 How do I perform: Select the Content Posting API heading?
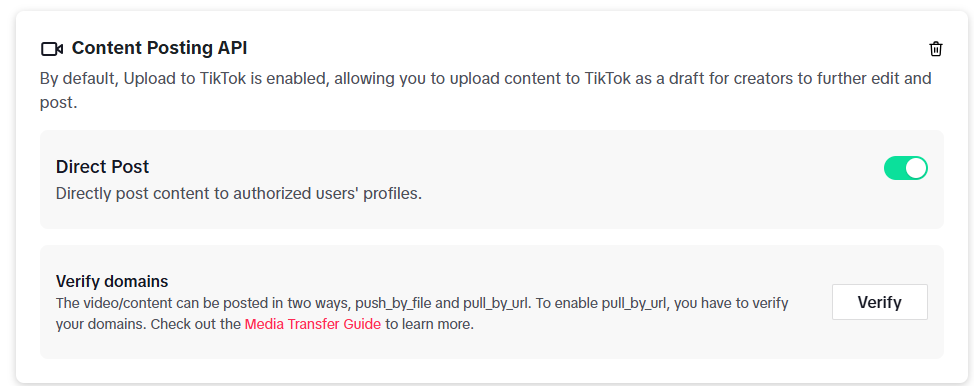pyautogui.click(x=160, y=48)
